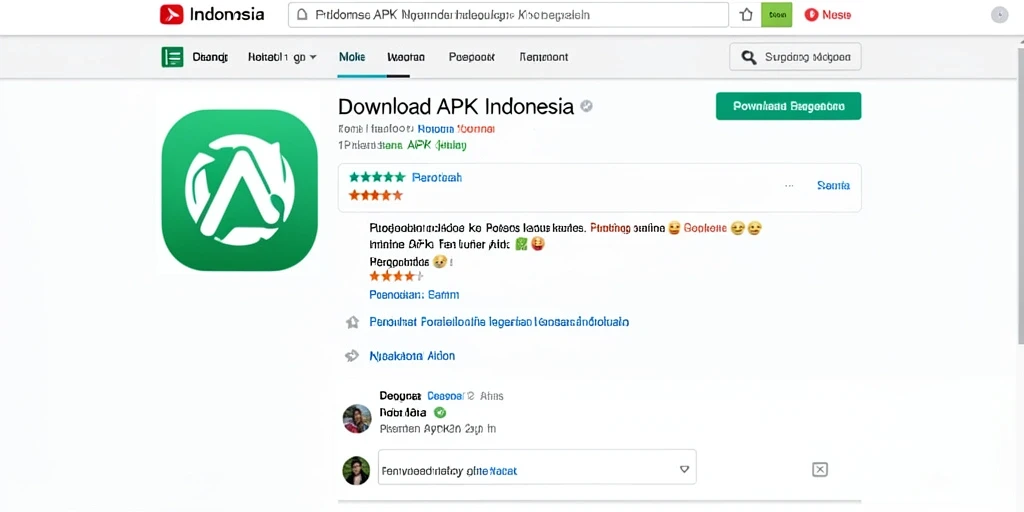Expand the comment field dropdown arrow

[x=684, y=469]
